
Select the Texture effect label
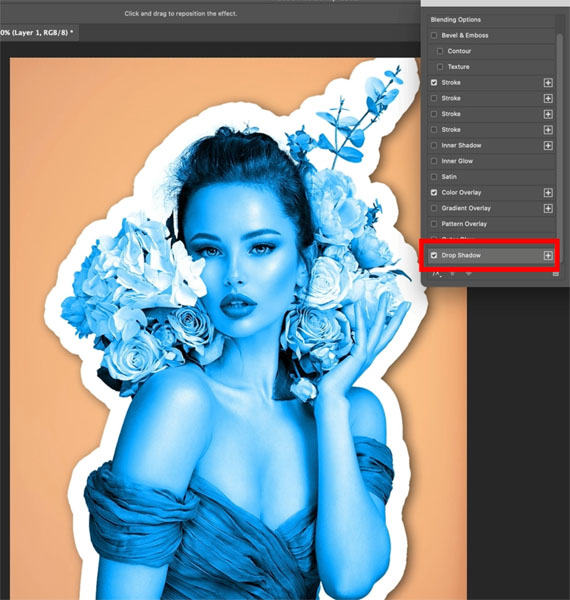coord(458,67)
